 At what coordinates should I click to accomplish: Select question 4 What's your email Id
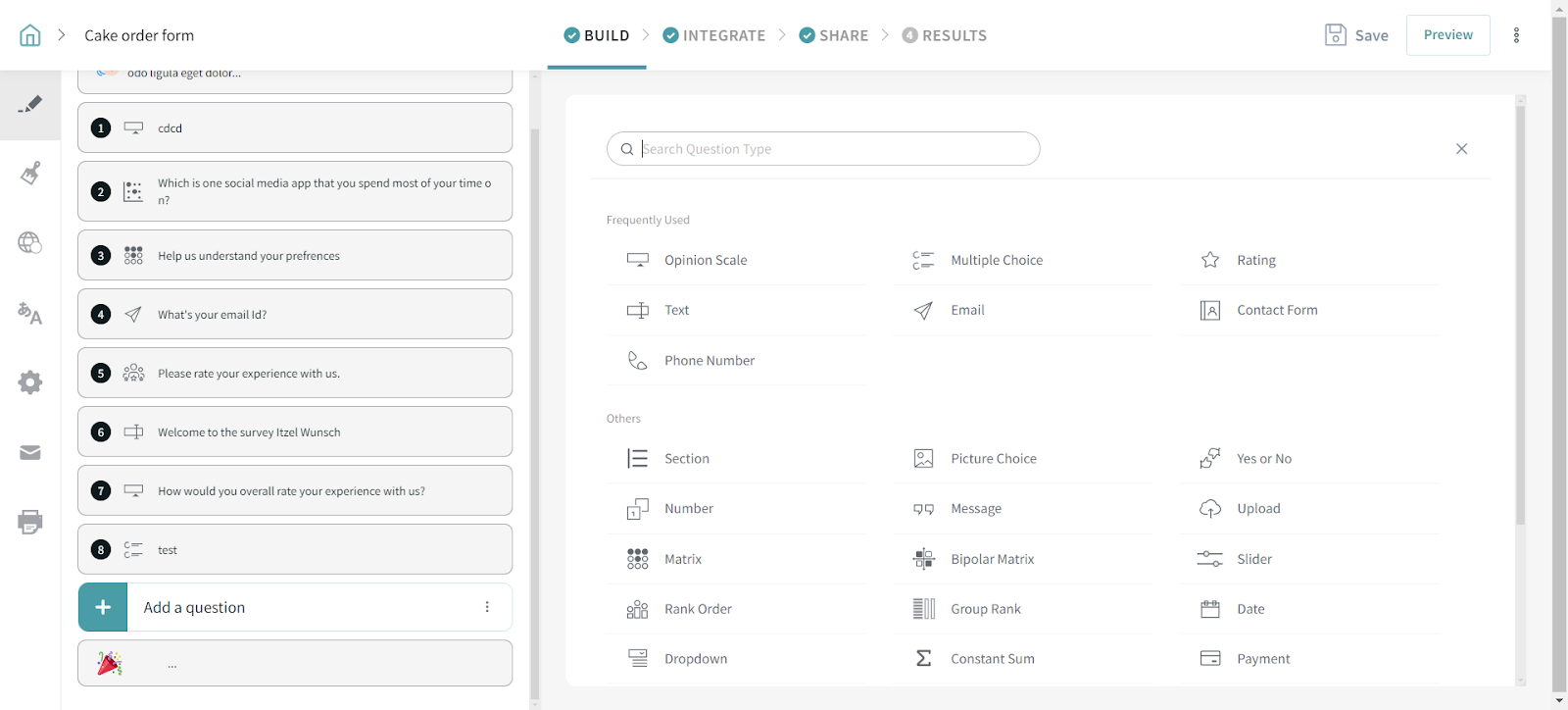tap(295, 315)
